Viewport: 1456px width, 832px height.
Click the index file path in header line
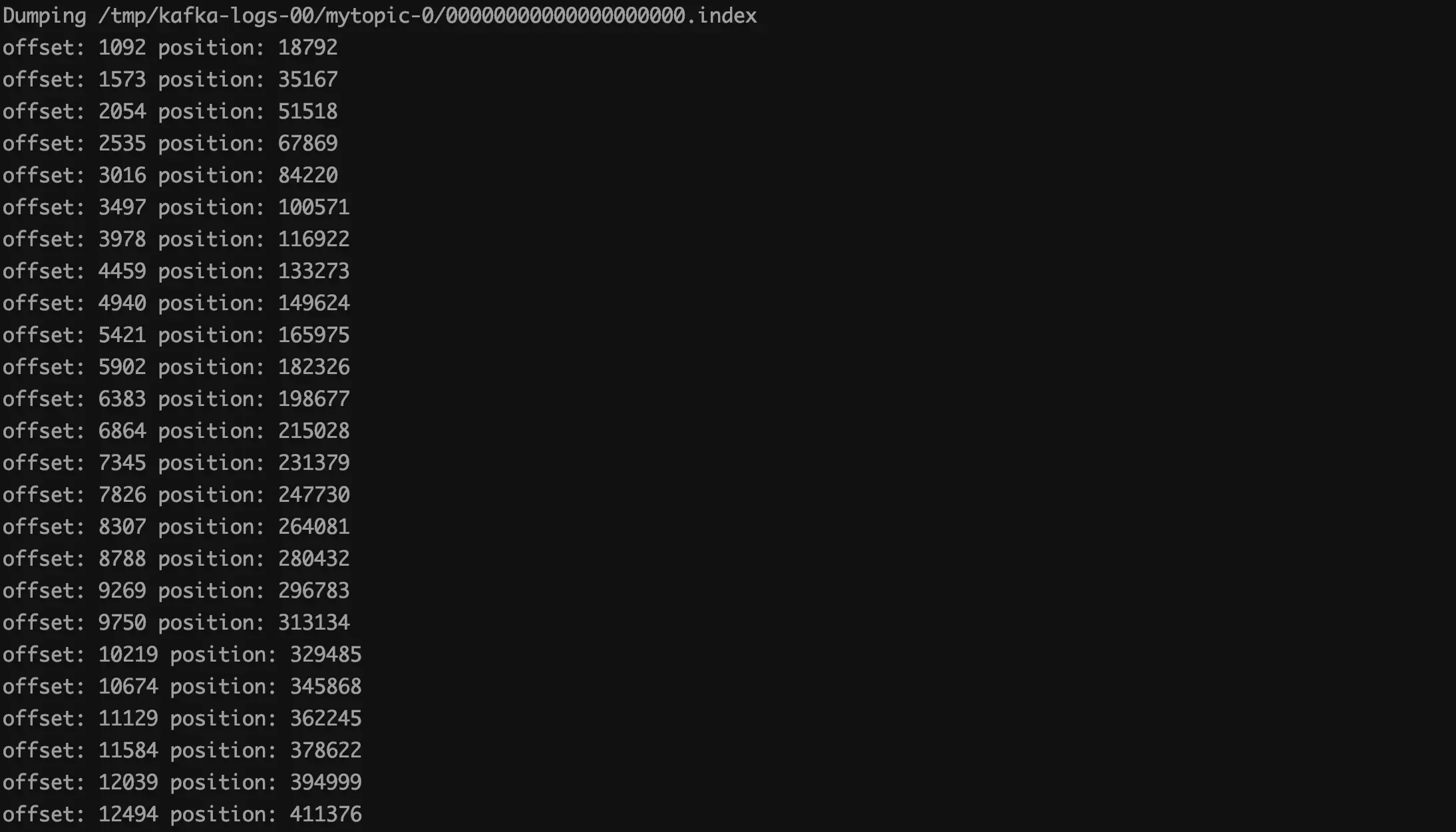tap(427, 15)
